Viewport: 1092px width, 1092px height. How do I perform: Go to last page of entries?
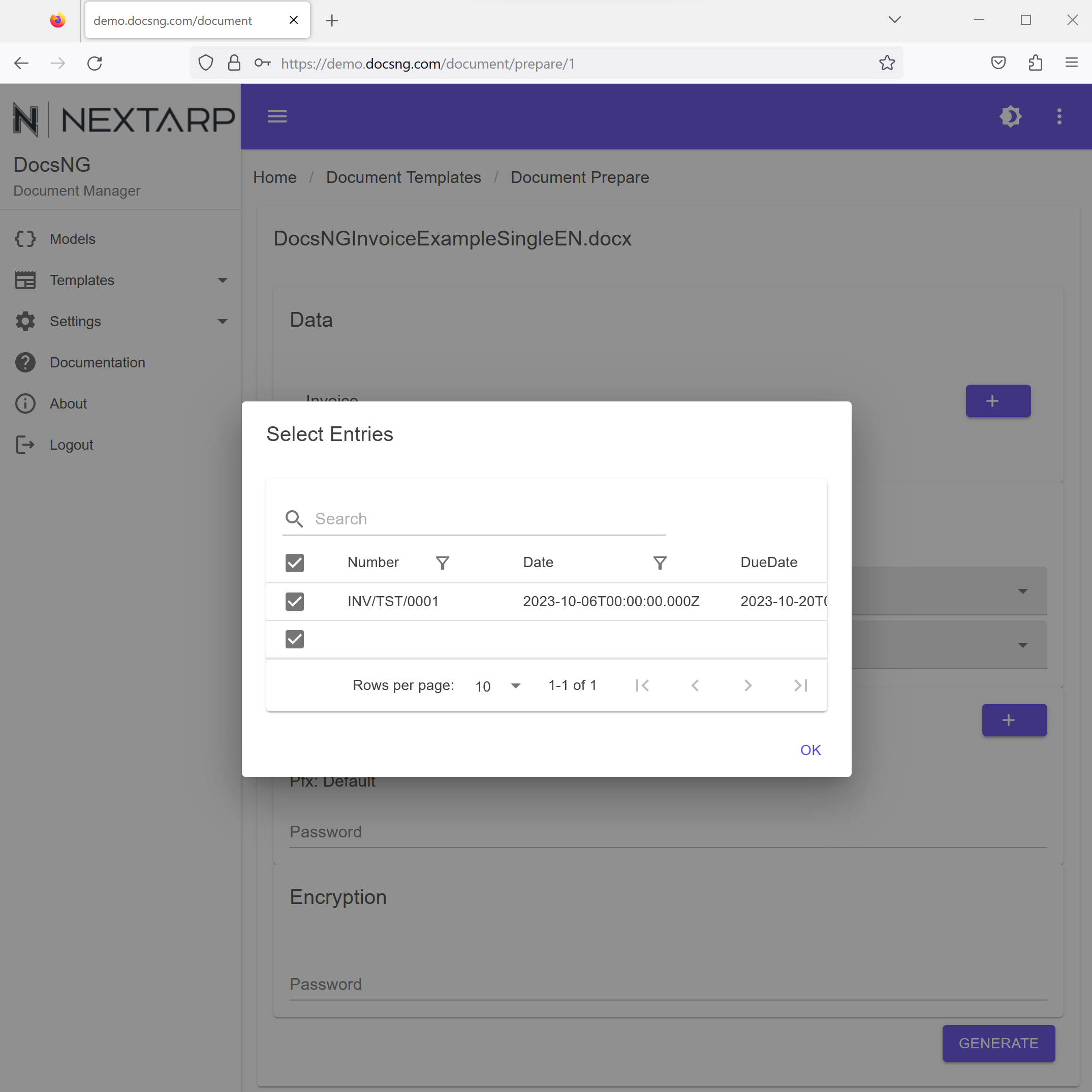[801, 685]
